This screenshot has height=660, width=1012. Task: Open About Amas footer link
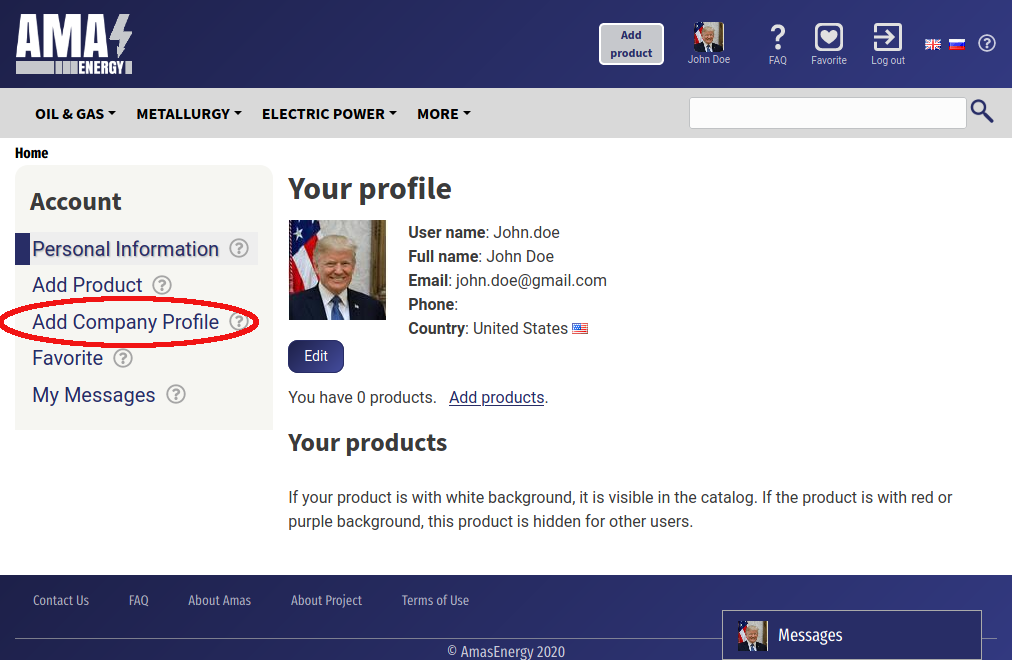219,600
